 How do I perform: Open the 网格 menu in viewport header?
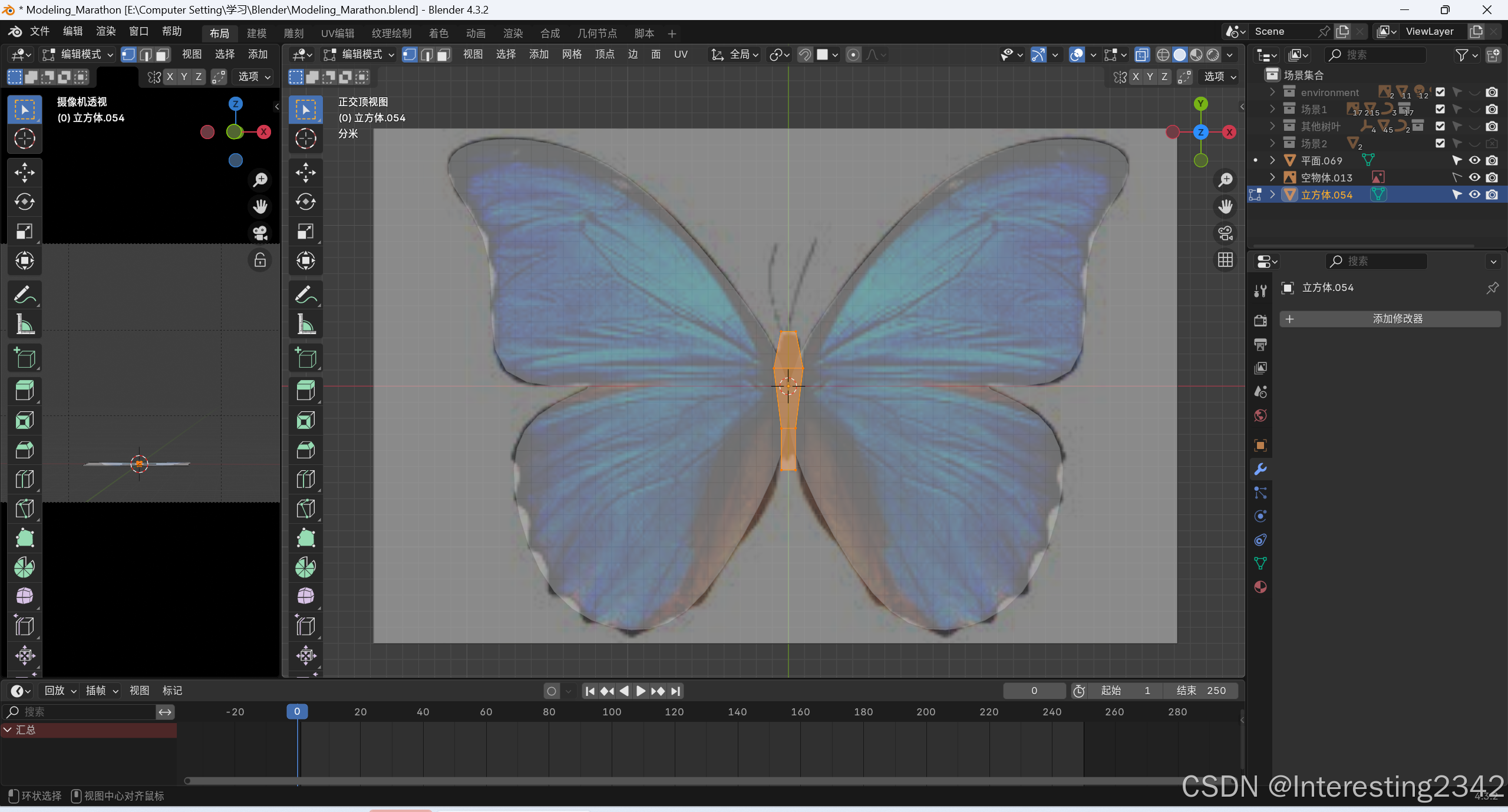(571, 55)
